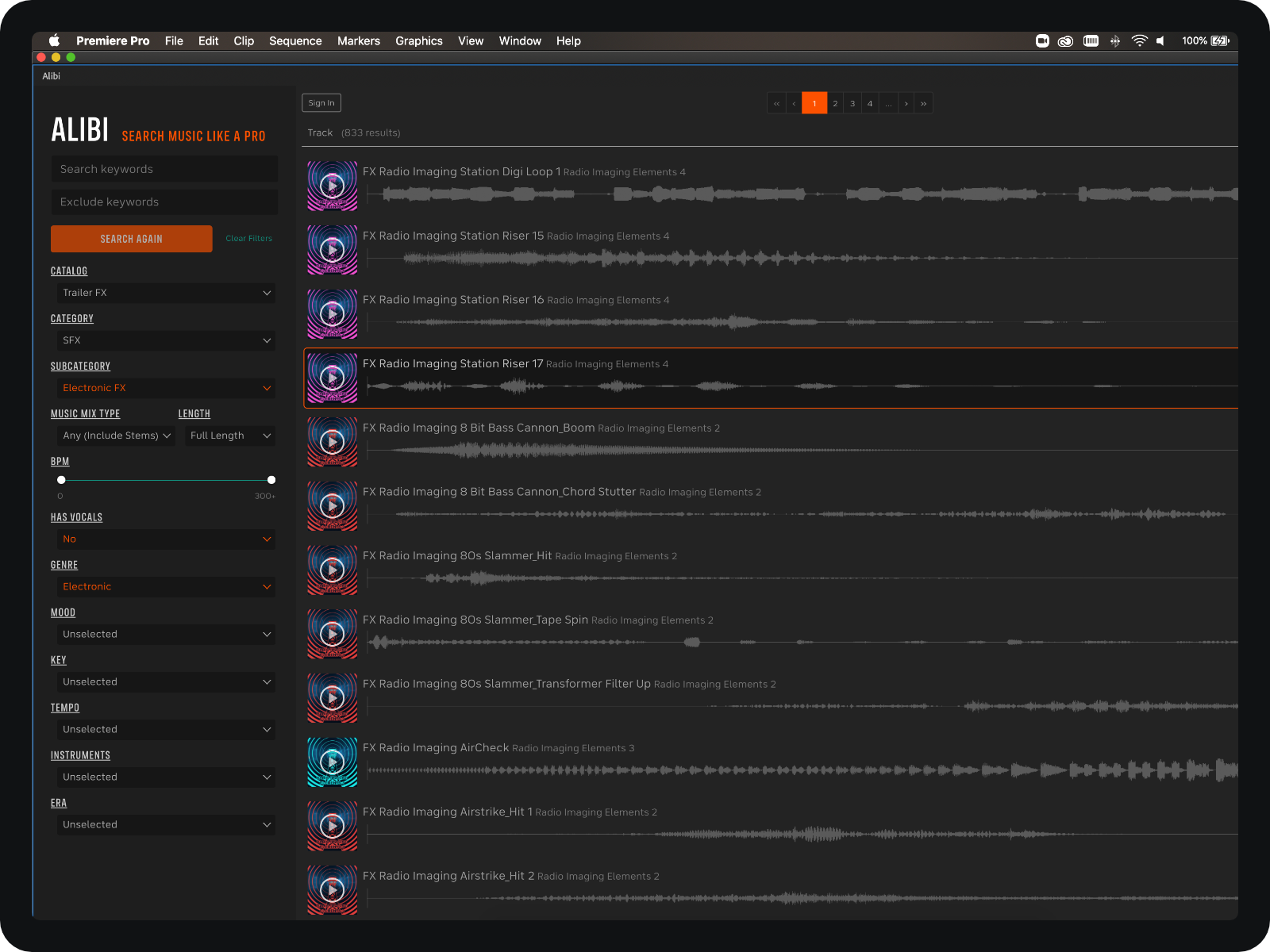Open the Help menu
This screenshot has height=952, width=1270.
[x=568, y=41]
